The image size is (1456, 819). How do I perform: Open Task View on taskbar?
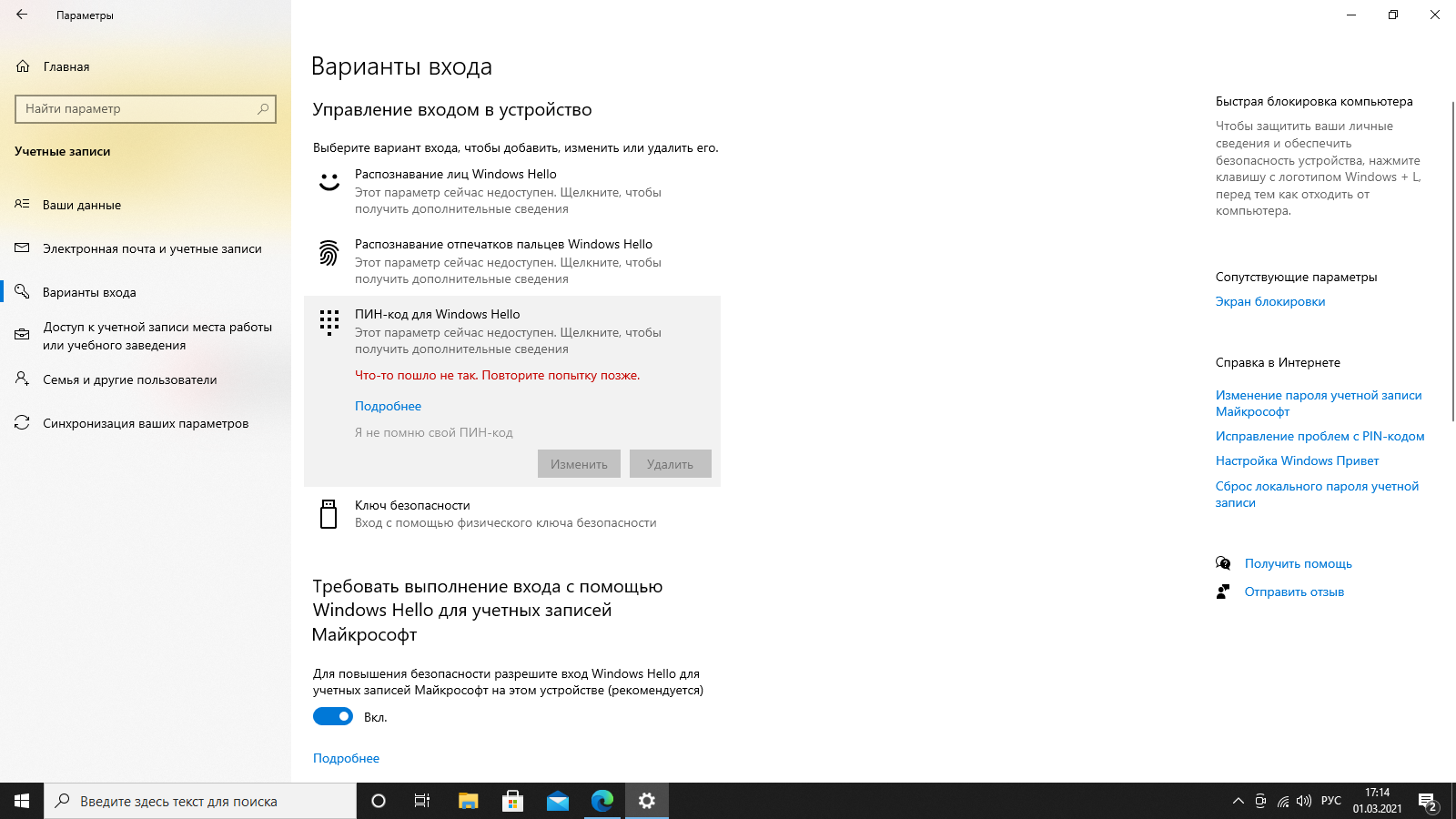click(x=422, y=801)
